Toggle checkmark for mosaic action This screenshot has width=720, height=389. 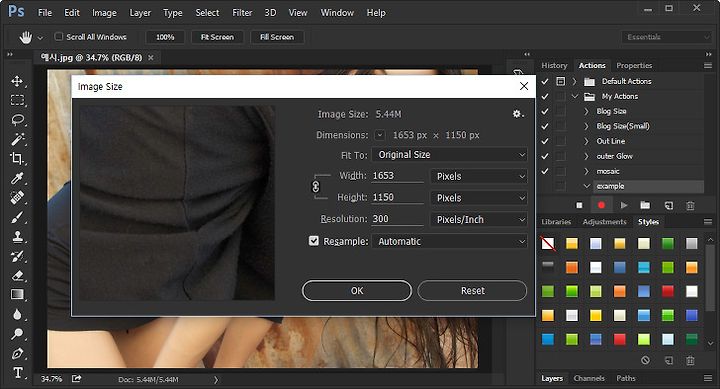545,171
